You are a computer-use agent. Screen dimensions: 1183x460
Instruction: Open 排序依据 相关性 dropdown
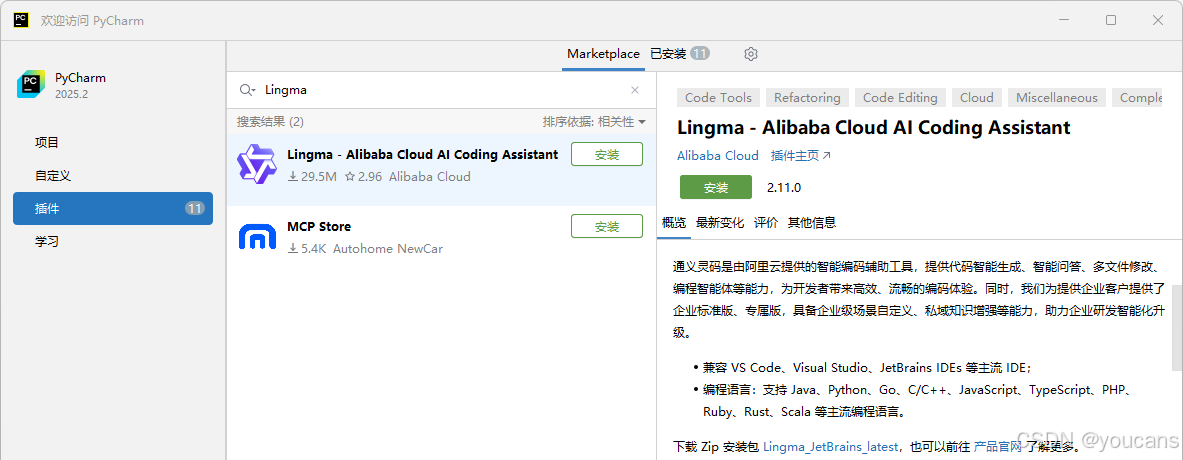tap(594, 121)
